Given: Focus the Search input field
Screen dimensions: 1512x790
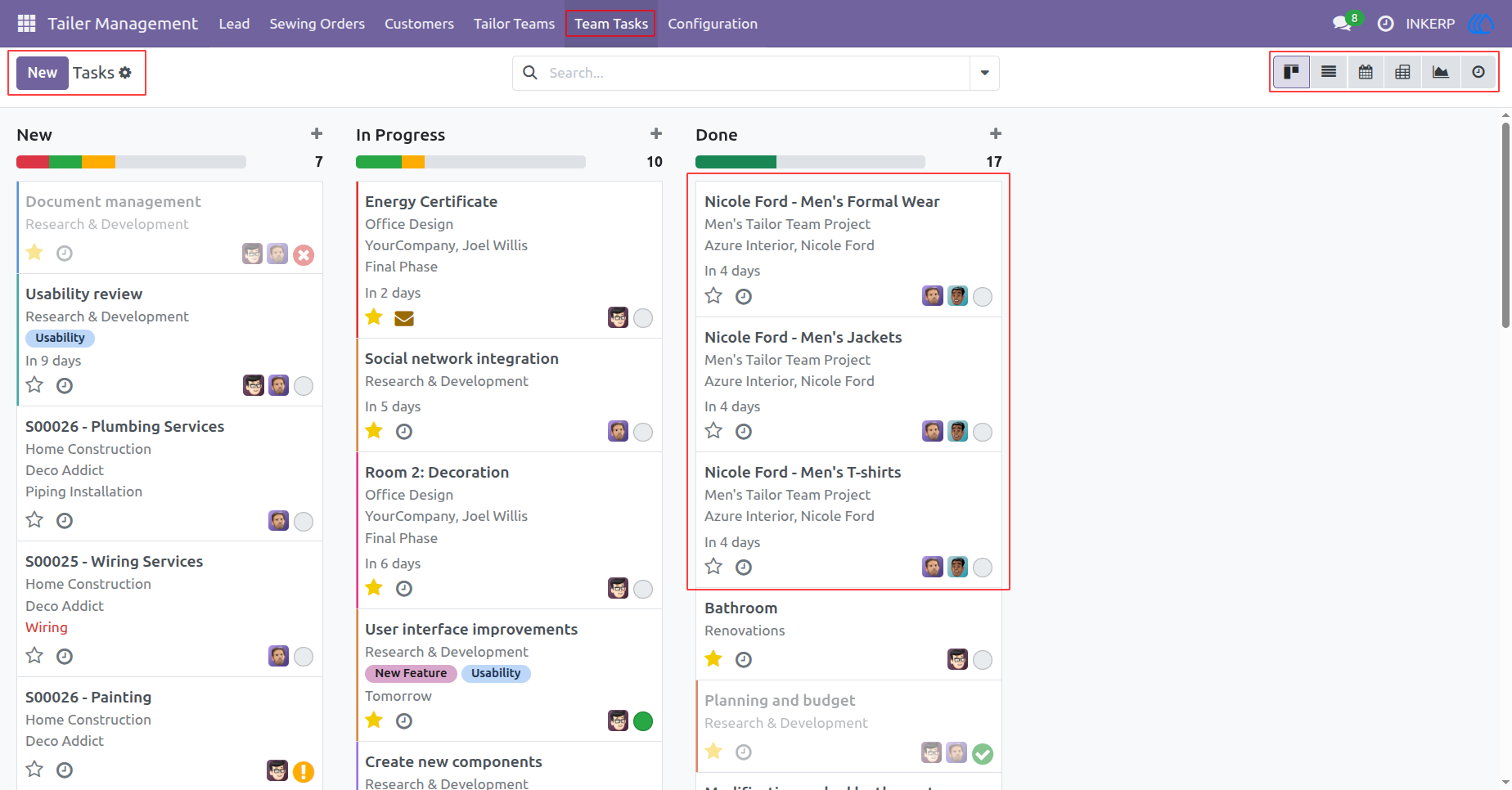Looking at the screenshot, I should coord(757,73).
